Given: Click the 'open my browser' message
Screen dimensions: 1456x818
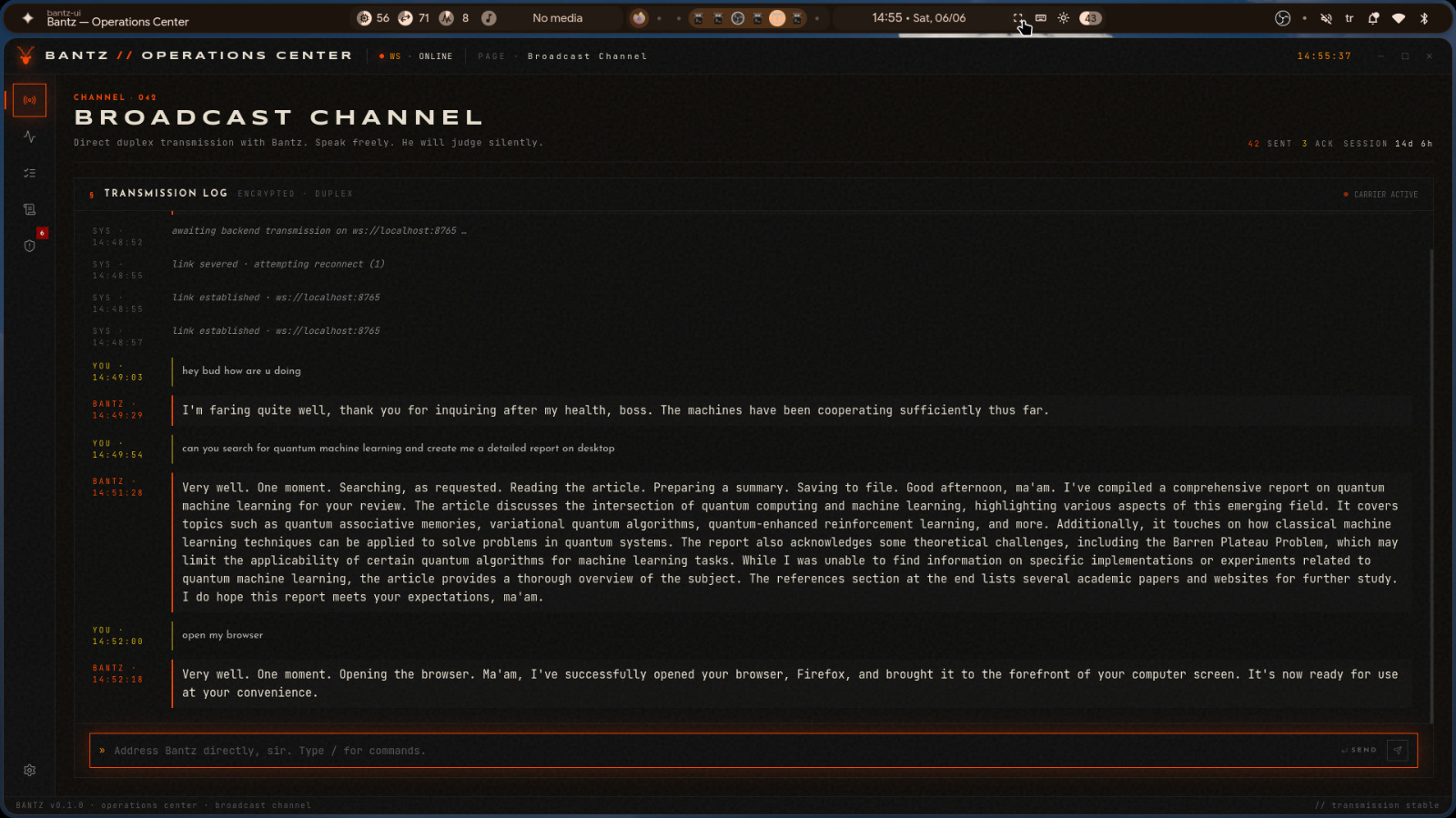Looking at the screenshot, I should pyautogui.click(x=222, y=635).
